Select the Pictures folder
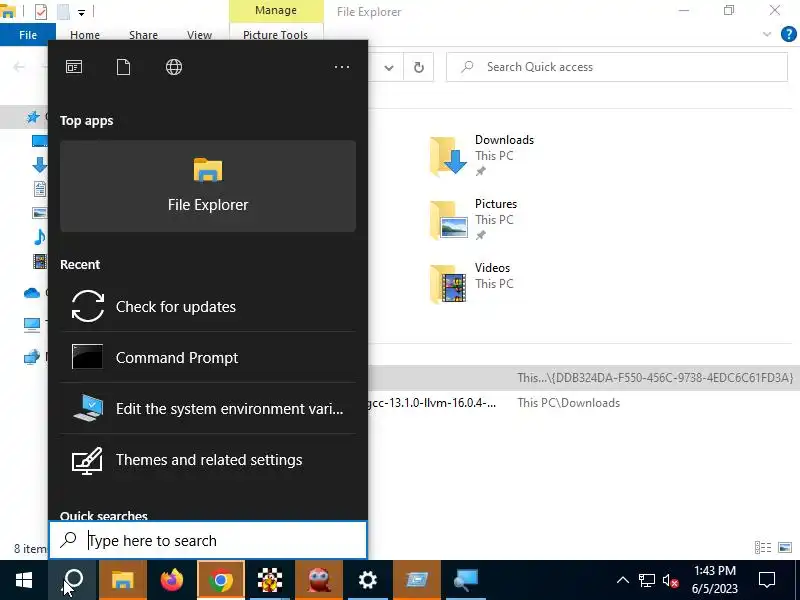 [x=473, y=219]
